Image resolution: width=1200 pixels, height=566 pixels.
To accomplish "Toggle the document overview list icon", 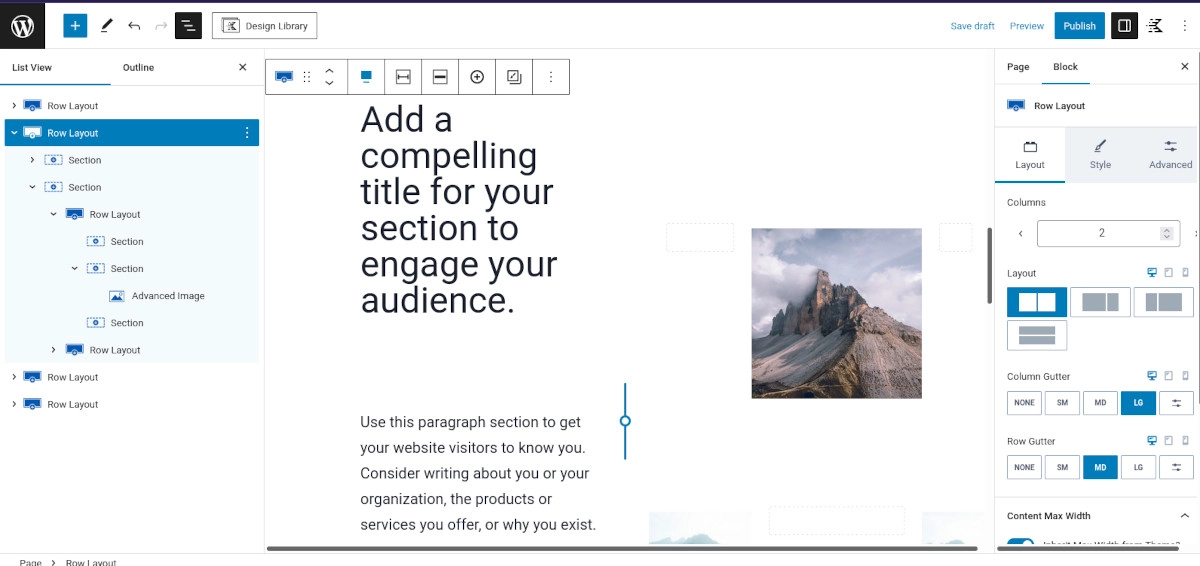I will [x=188, y=26].
